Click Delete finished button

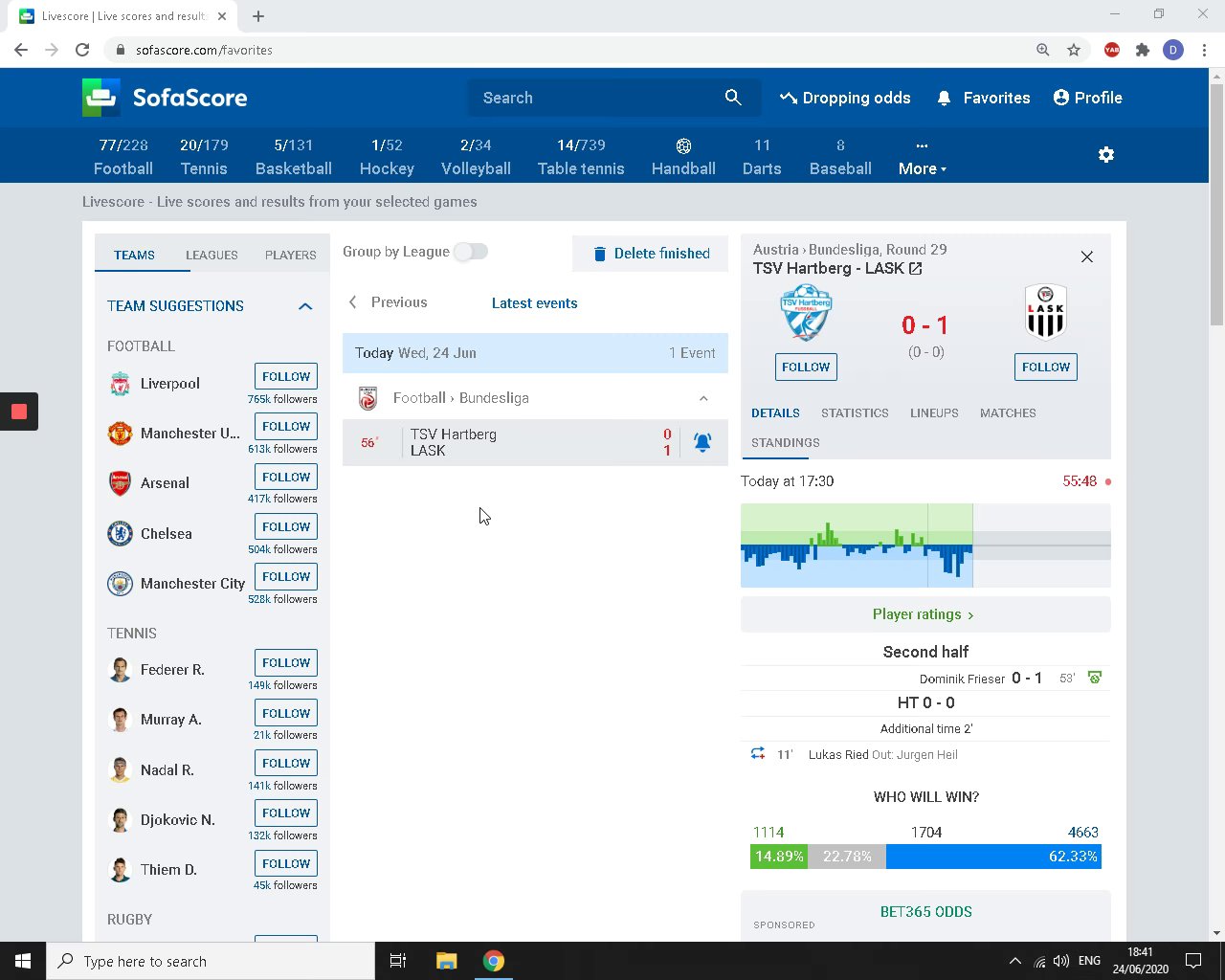[651, 254]
